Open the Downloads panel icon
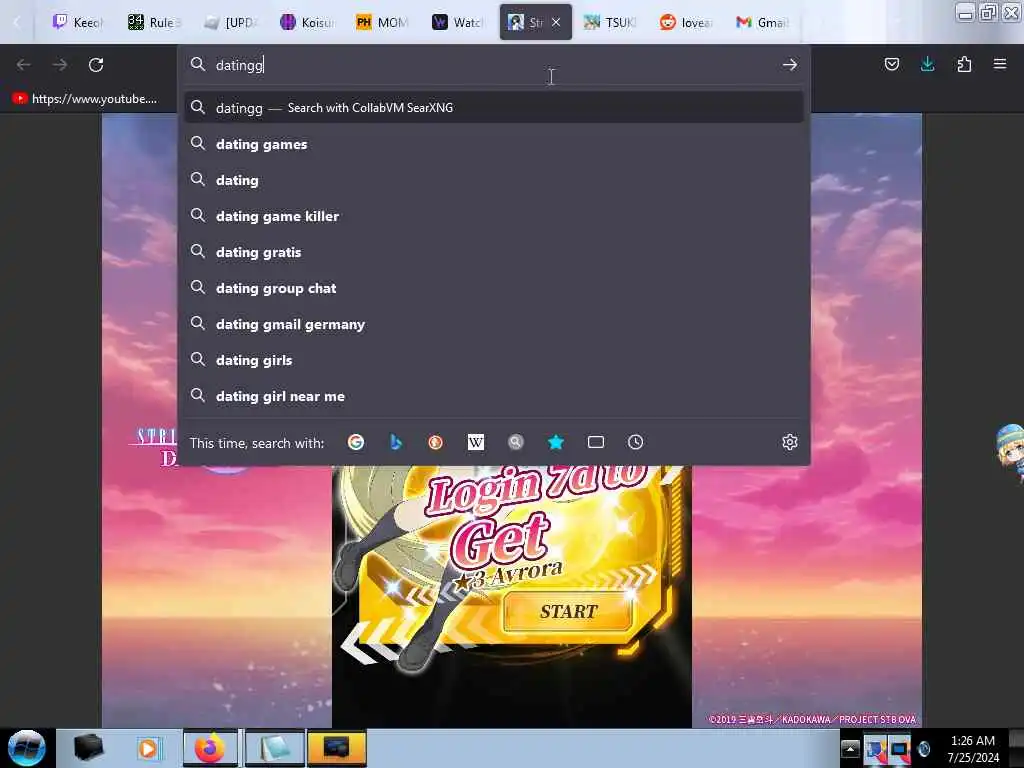Screen dimensions: 1024x768 point(927,64)
